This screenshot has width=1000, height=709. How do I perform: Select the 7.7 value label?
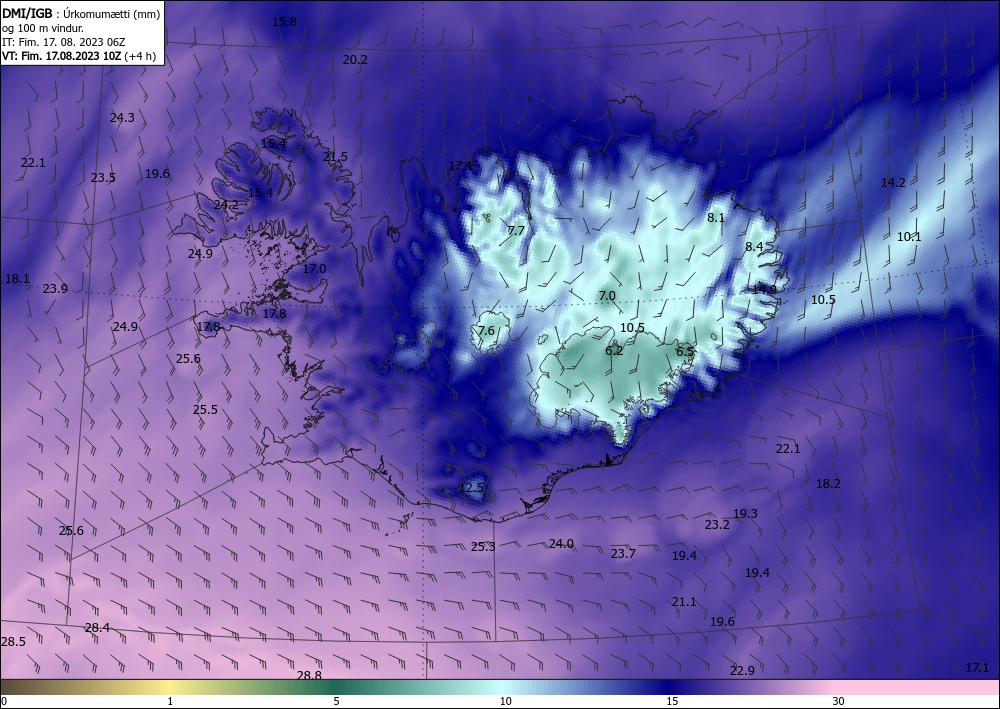(515, 230)
